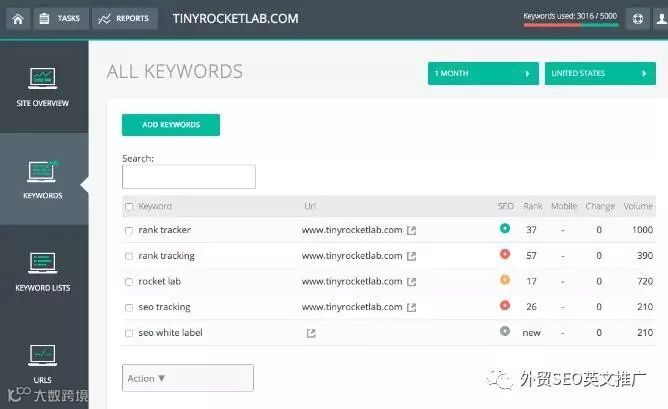This screenshot has height=409, width=668.
Task: Open external link icon for seo tracking
Action: click(411, 307)
